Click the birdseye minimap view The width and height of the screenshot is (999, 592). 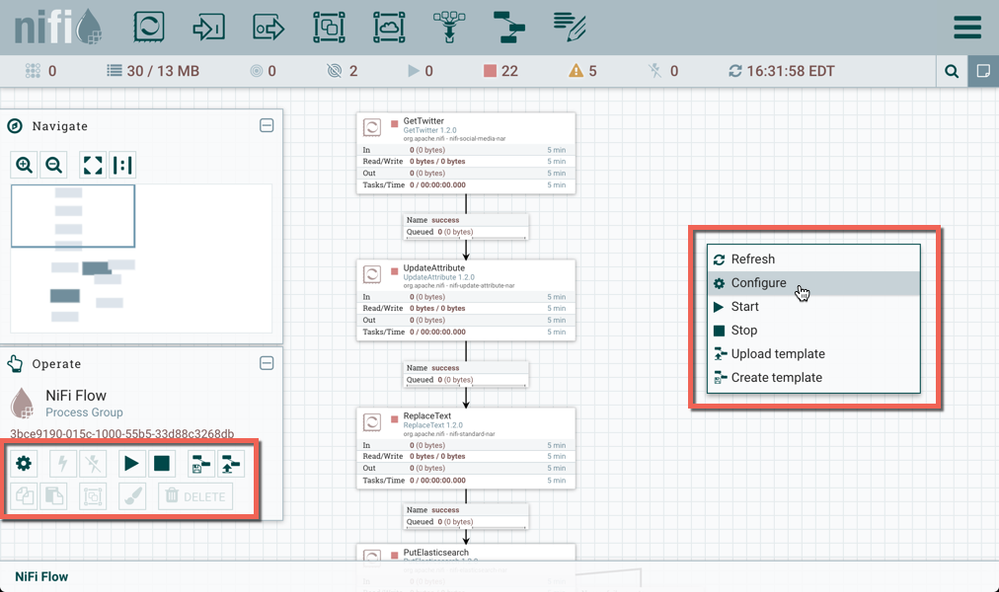(141, 258)
